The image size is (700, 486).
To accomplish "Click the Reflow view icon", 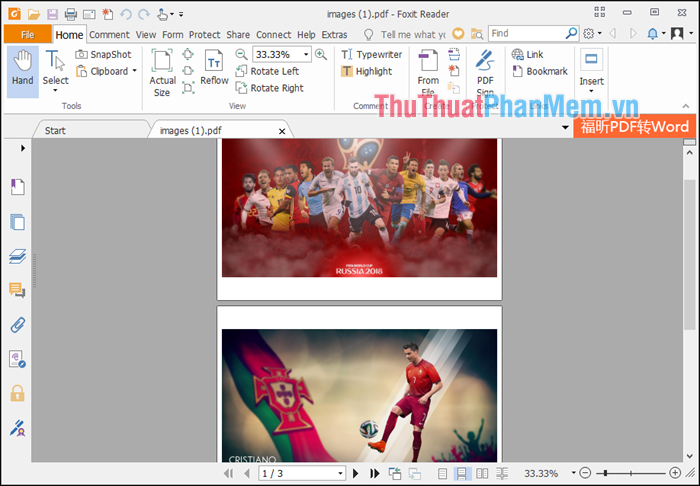I will click(x=214, y=67).
